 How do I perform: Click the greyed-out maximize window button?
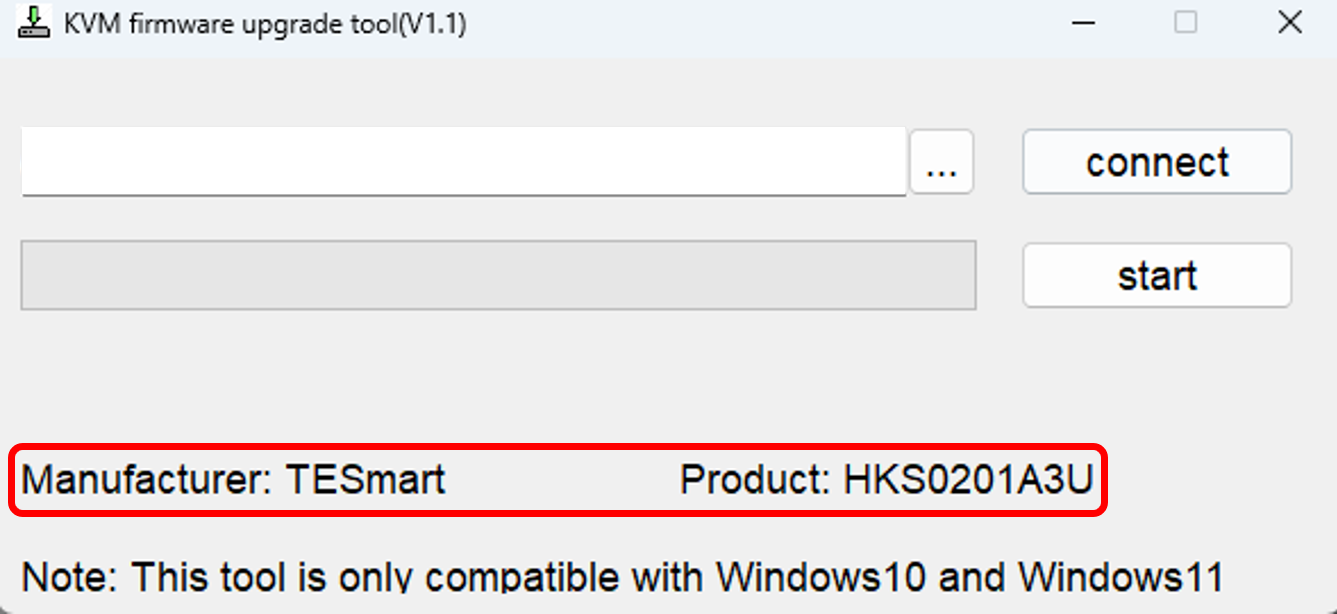(x=1185, y=23)
